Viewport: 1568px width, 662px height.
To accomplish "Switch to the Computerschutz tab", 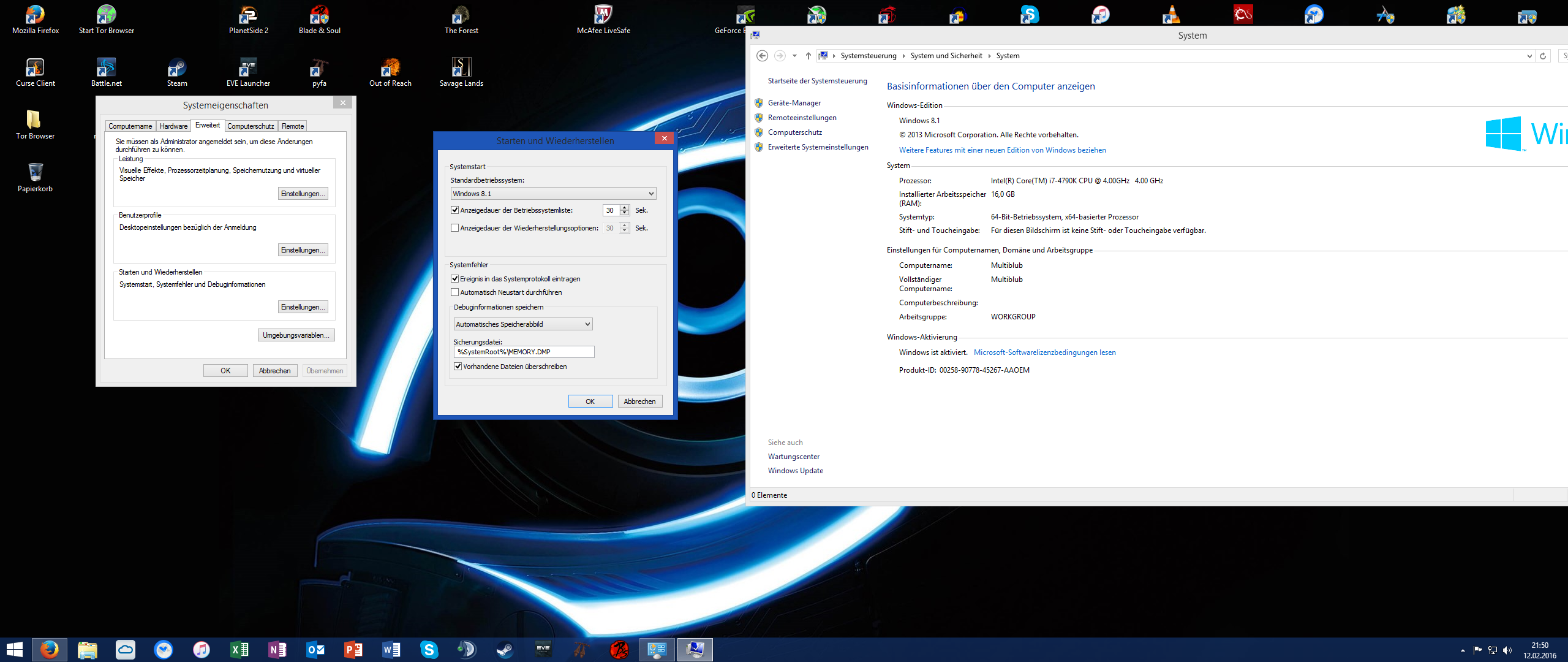I will click(x=251, y=126).
